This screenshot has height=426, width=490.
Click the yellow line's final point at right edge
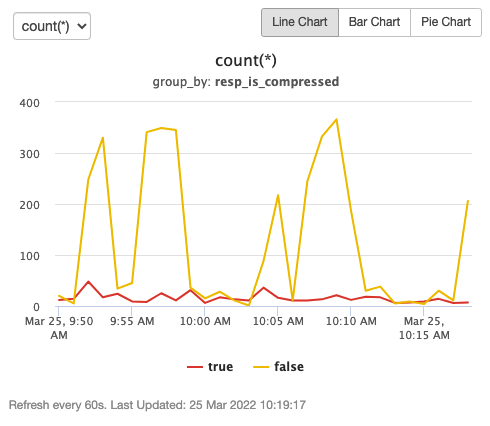pos(468,201)
